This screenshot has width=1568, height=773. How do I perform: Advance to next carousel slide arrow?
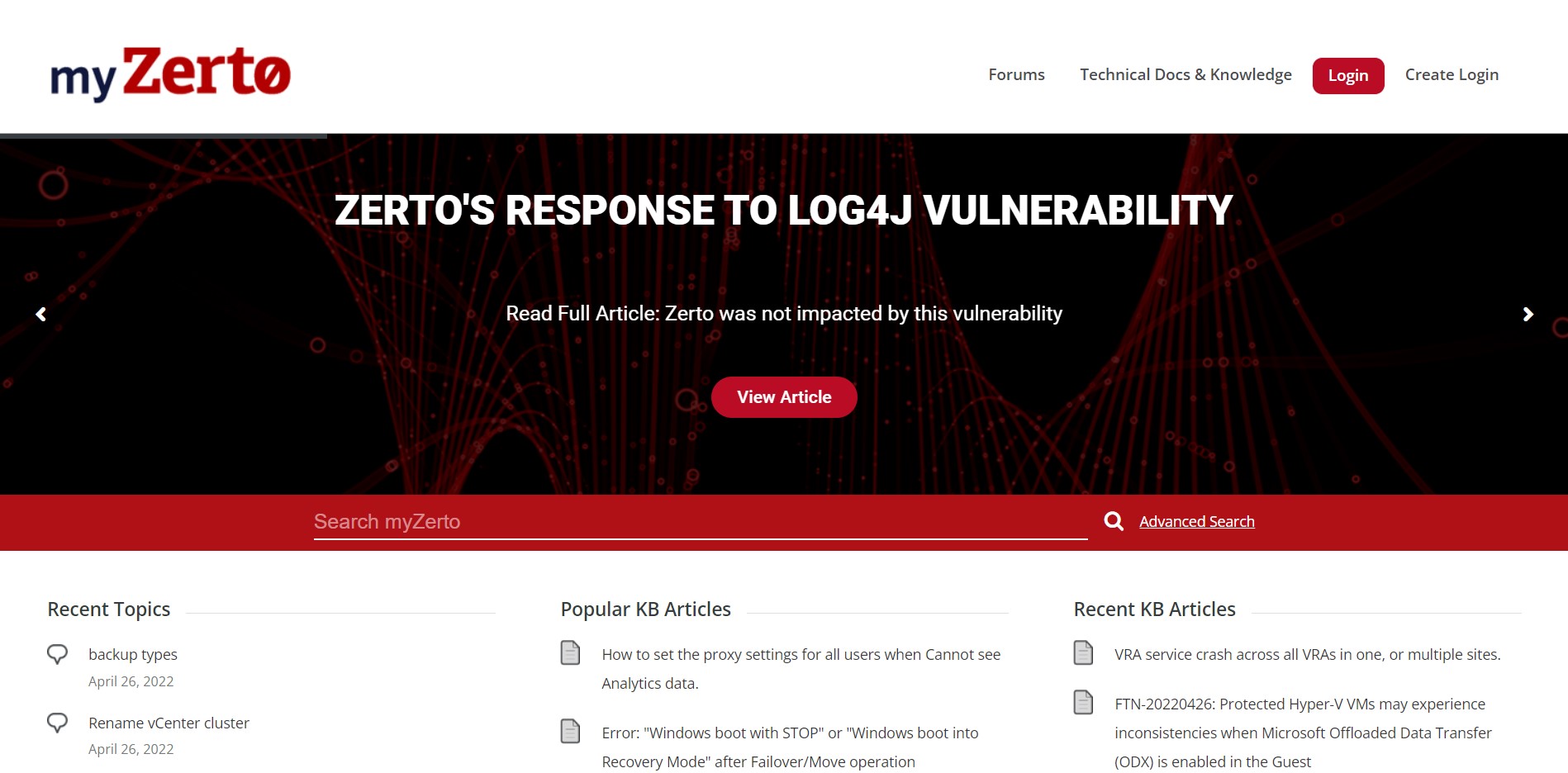(1528, 314)
